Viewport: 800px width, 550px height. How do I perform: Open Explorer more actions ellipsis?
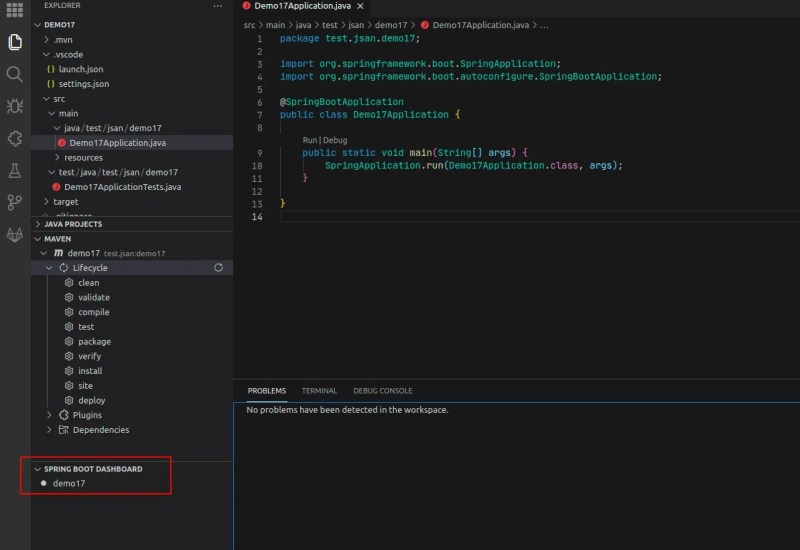pos(218,6)
